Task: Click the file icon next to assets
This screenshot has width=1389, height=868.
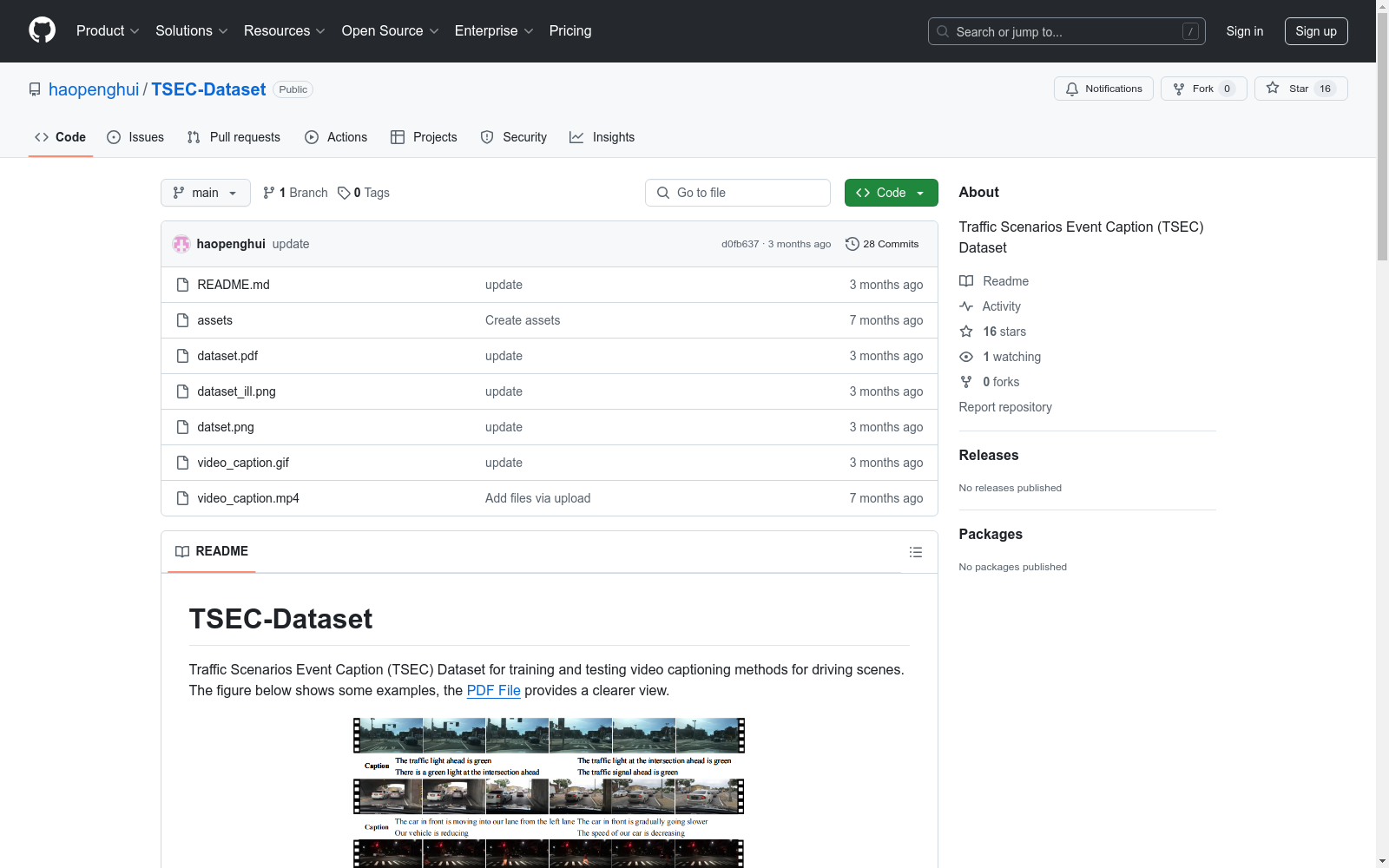Action: click(182, 320)
